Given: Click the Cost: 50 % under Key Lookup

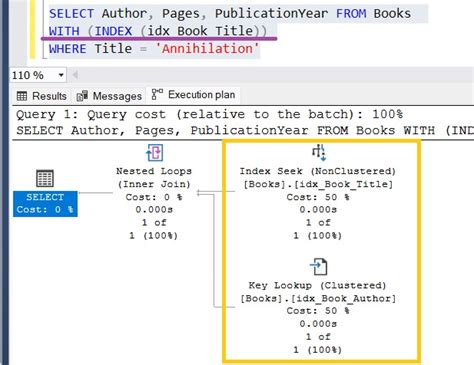Looking at the screenshot, I should click(318, 311).
